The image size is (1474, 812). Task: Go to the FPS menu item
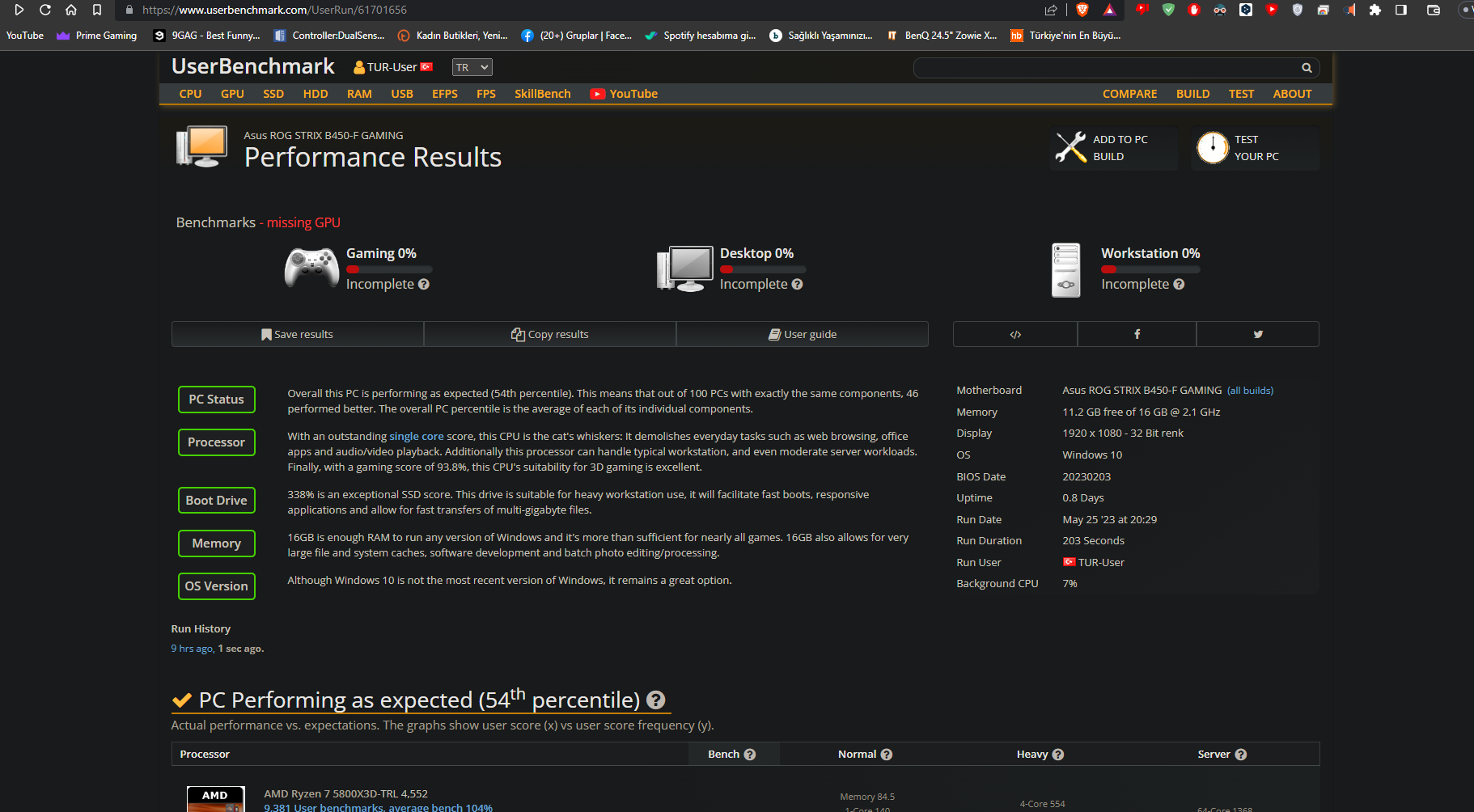pyautogui.click(x=486, y=94)
